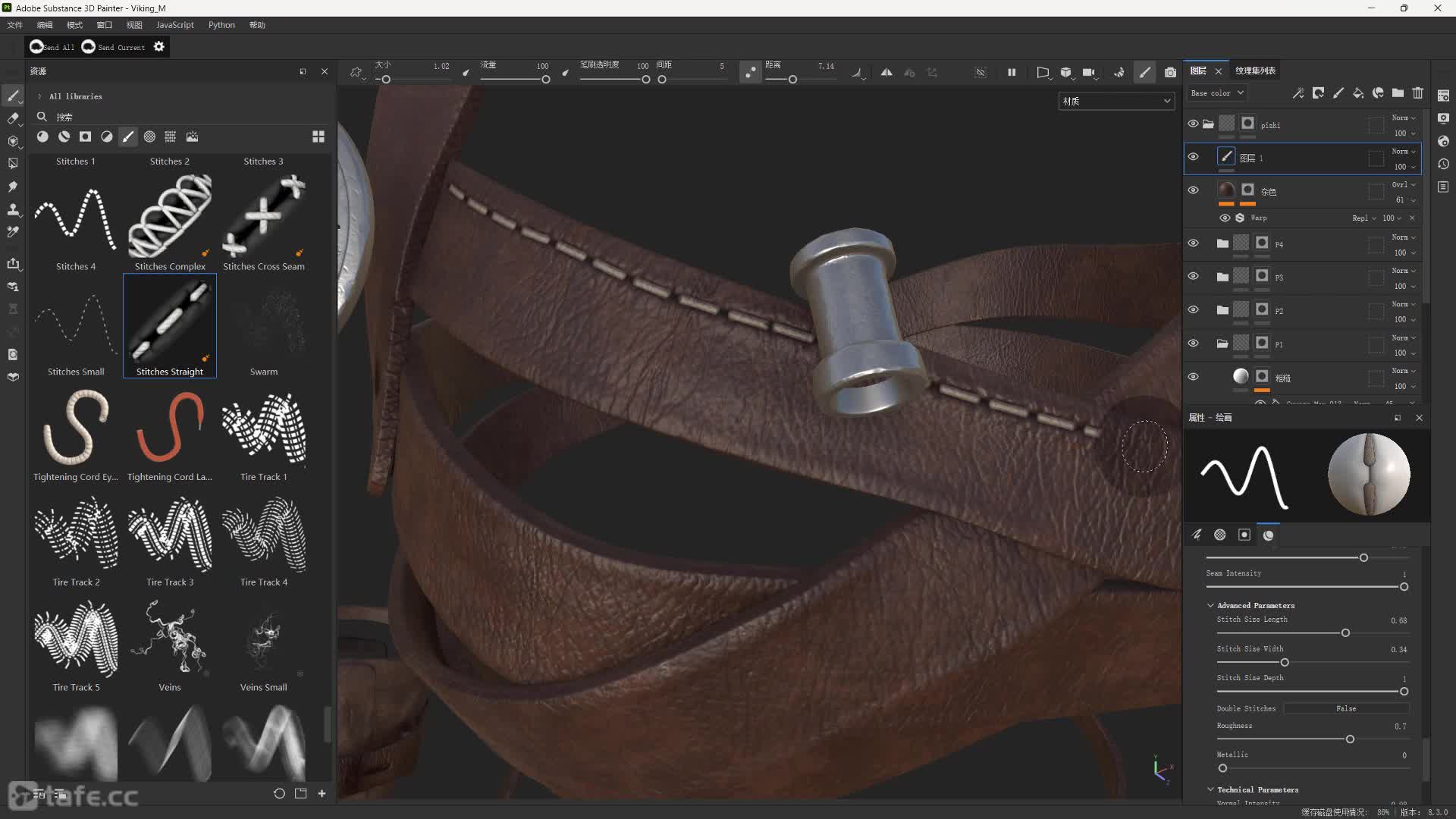The image size is (1456, 819).
Task: Open Ovrl blend mode dropdown for 杂色 layer
Action: tap(1404, 184)
